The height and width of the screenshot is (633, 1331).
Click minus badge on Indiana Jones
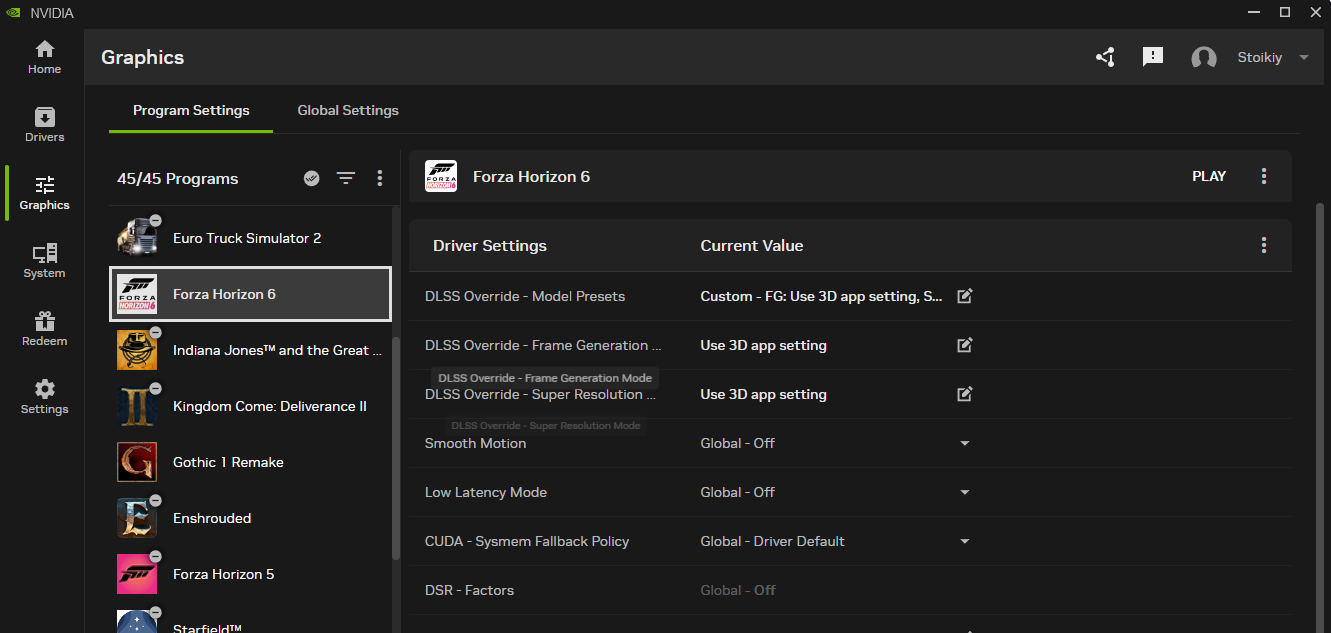click(156, 332)
